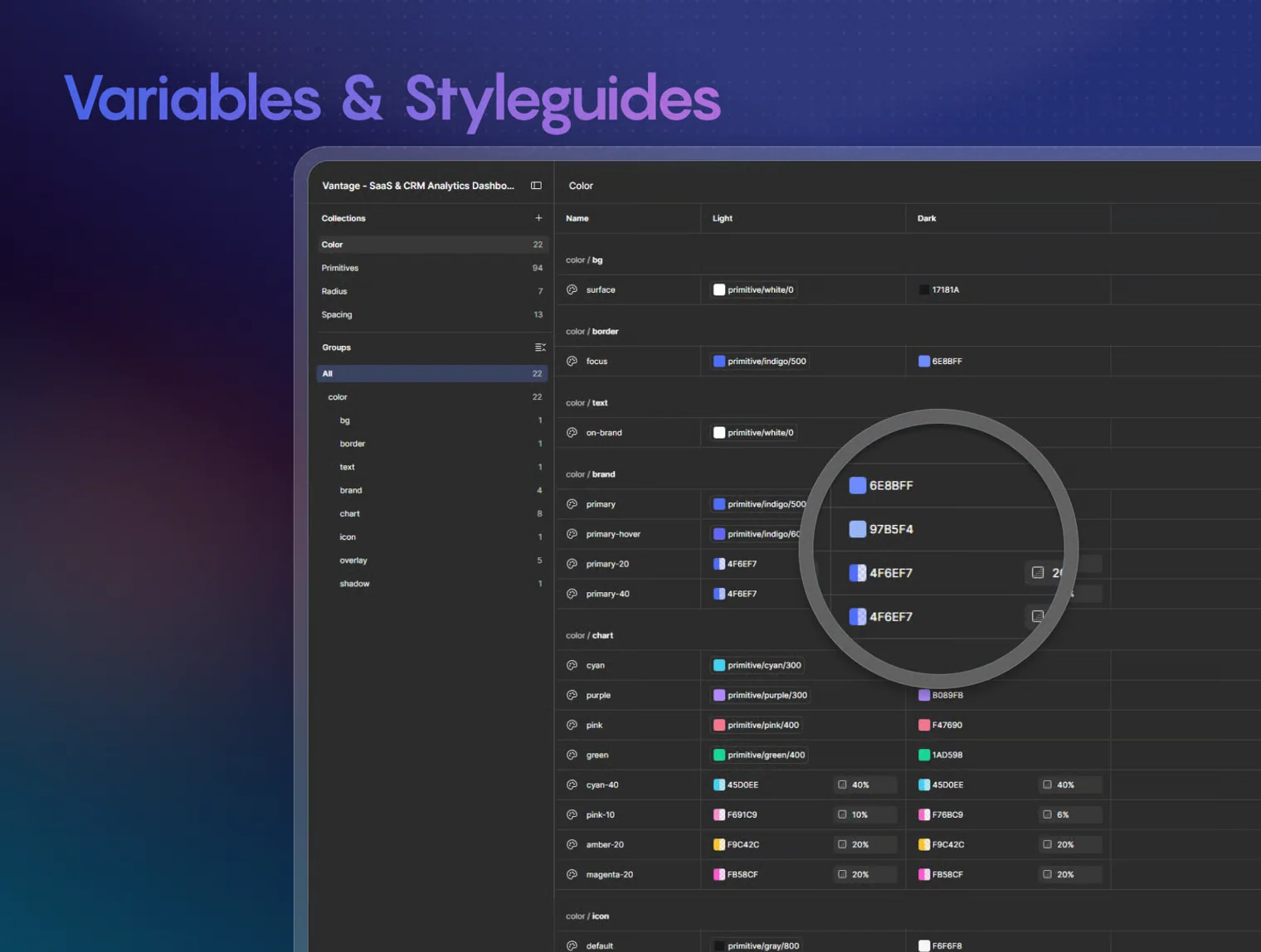Open the Radius collection
This screenshot has height=952, width=1261.
(x=432, y=291)
